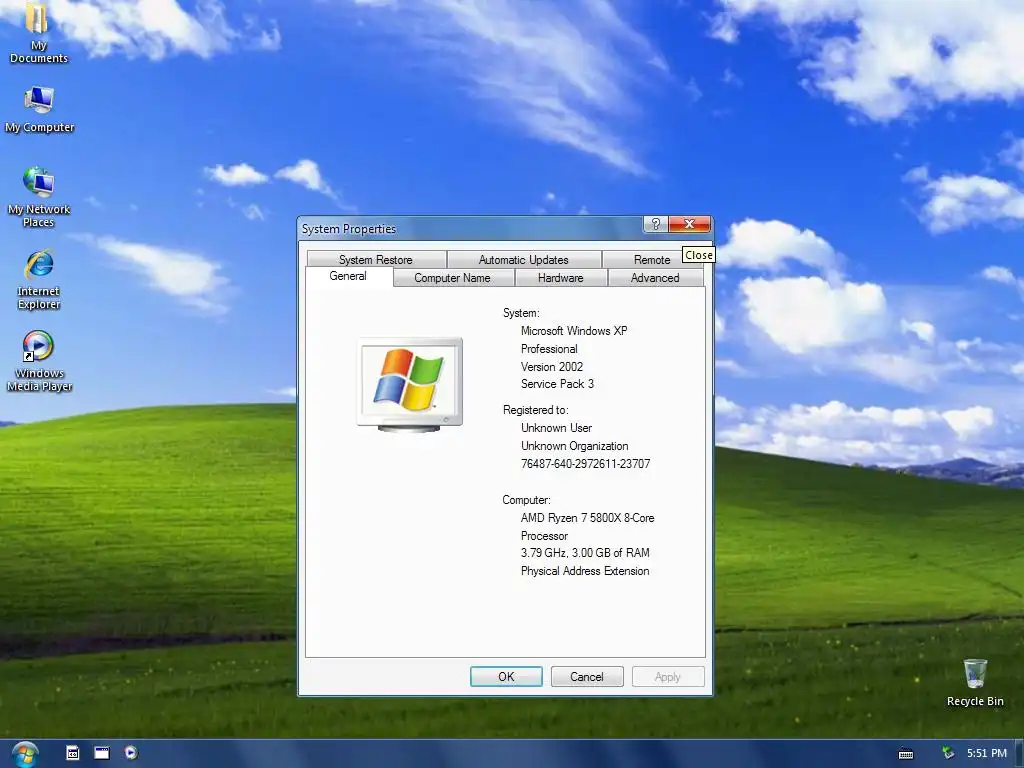This screenshot has height=768, width=1024.
Task: Click the "Unknown Organization" text
Action: tap(575, 446)
